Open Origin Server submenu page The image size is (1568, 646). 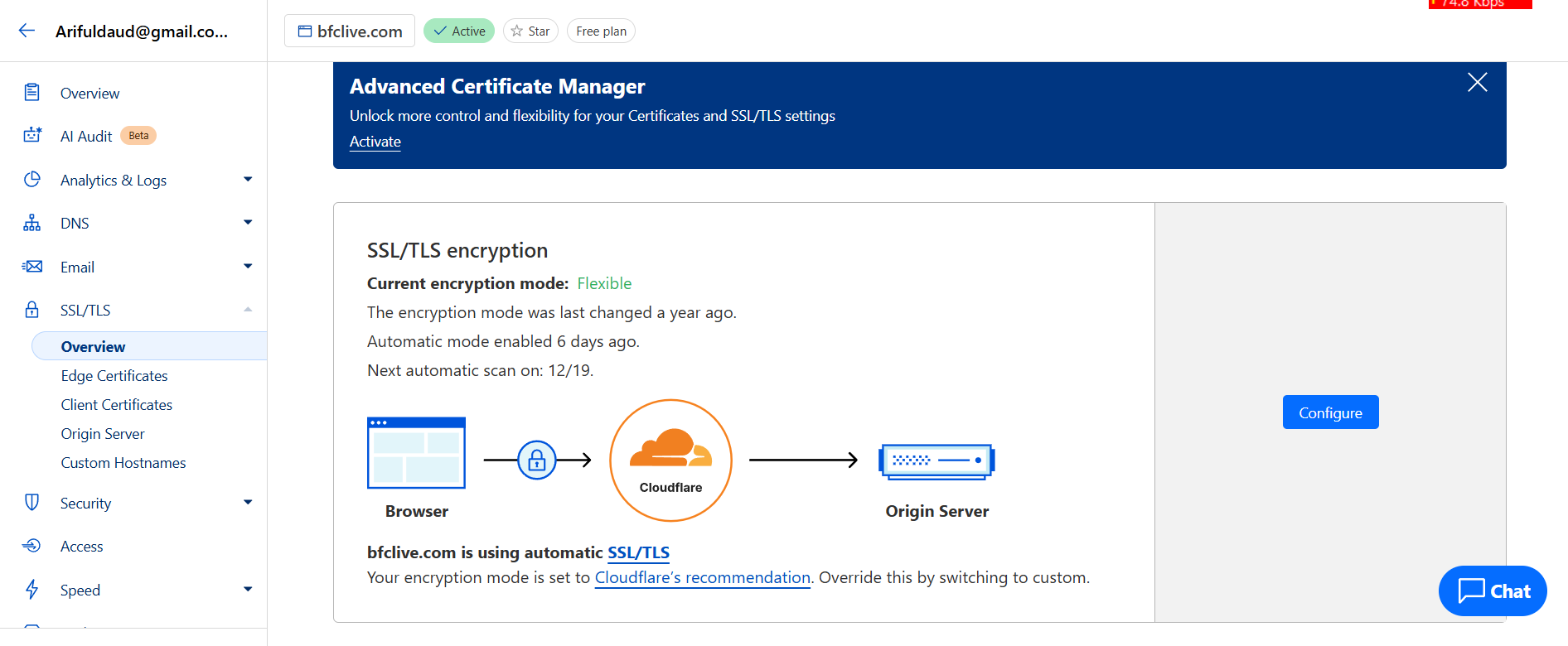pos(103,434)
